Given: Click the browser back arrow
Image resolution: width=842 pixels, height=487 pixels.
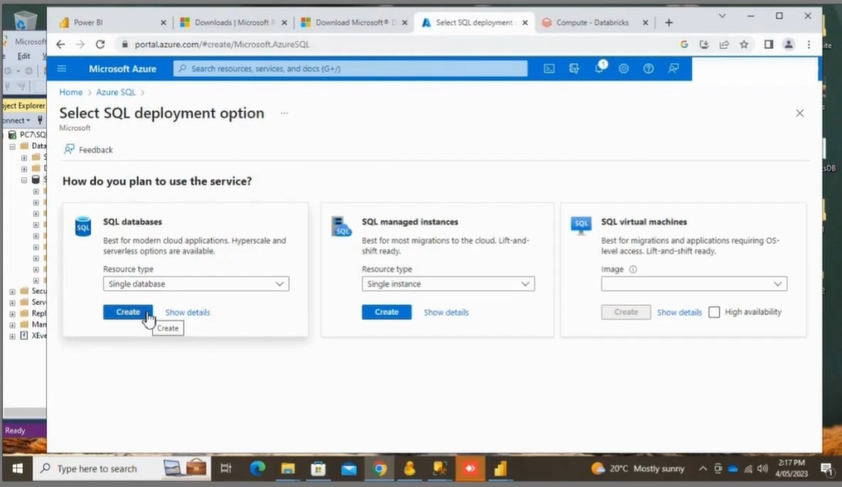Looking at the screenshot, I should pyautogui.click(x=60, y=45).
